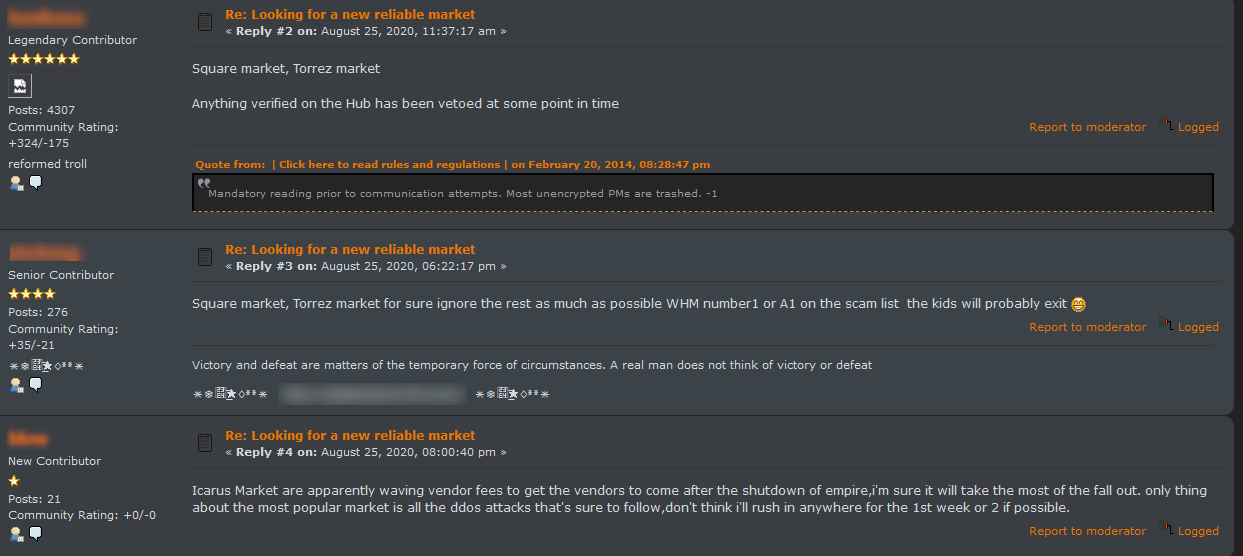Click the New Contributor's view profile icon
Image resolution: width=1243 pixels, height=556 pixels.
(16, 534)
